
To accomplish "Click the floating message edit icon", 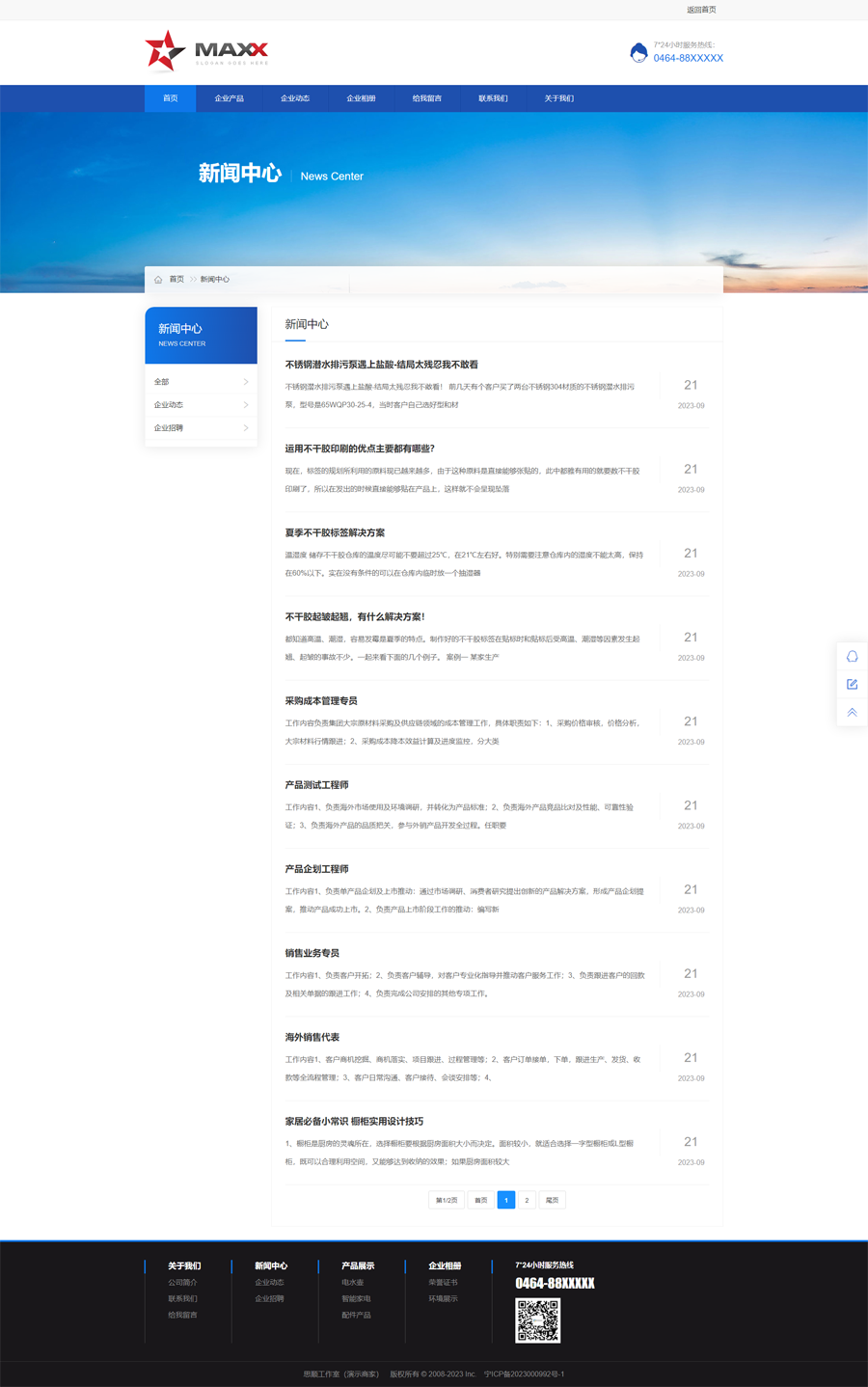I will 852,685.
